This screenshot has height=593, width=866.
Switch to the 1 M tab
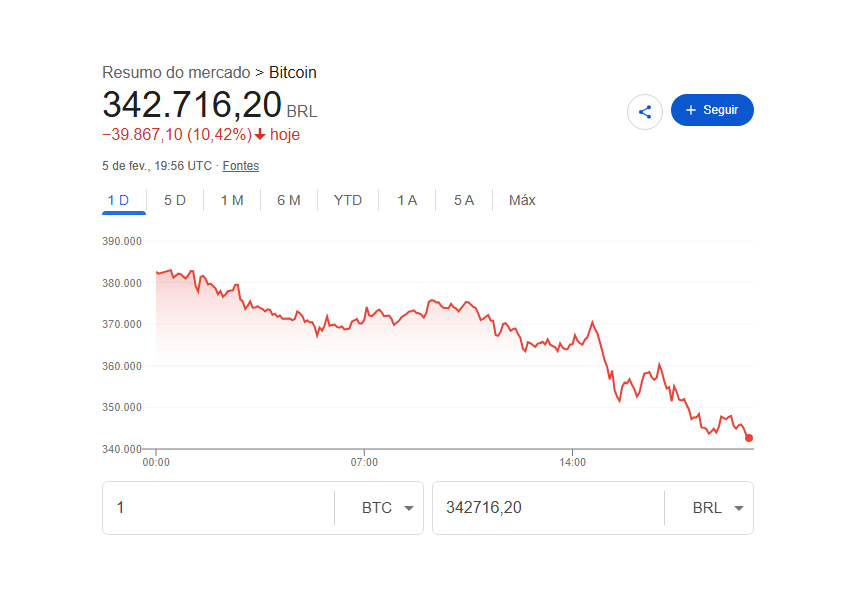tap(232, 200)
